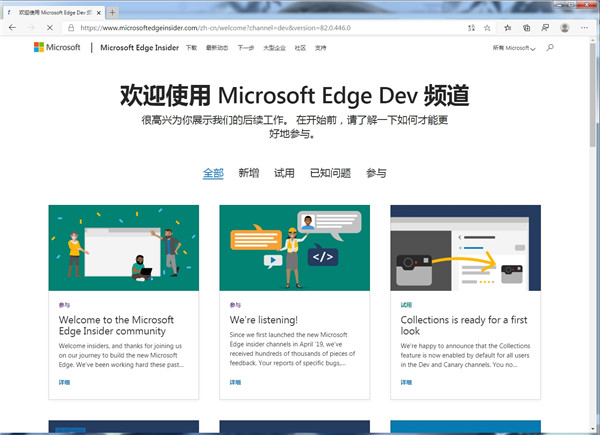600x435 pixels.
Task: Select the 新增 filter tab
Action: [x=248, y=173]
